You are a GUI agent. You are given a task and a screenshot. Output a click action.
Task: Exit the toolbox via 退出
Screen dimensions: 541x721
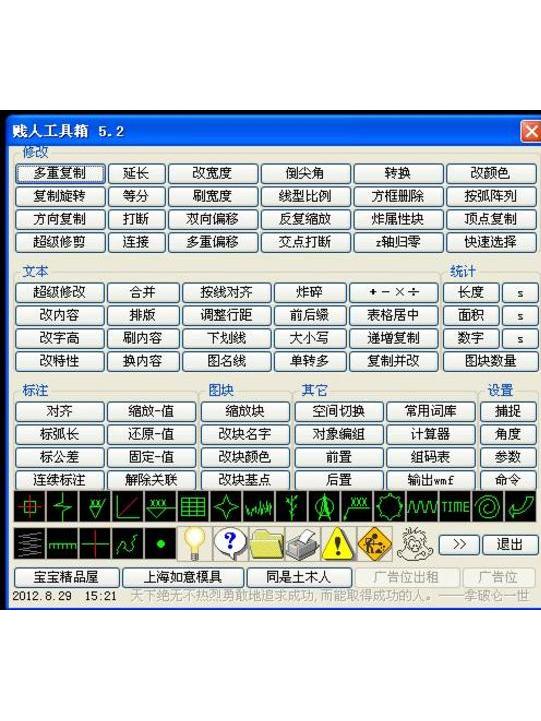[x=510, y=544]
